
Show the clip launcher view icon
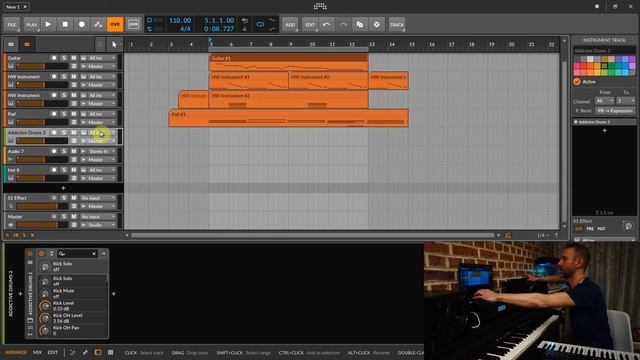click(x=11, y=44)
